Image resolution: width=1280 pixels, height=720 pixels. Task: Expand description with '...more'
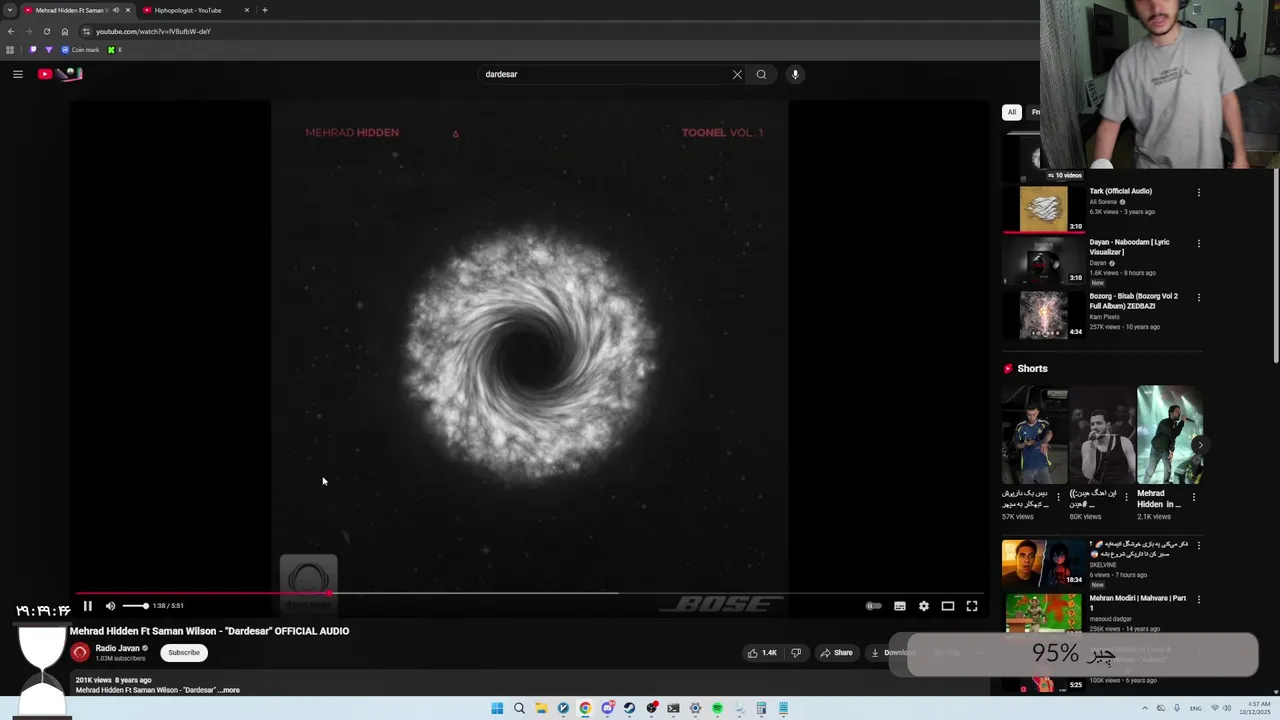click(x=229, y=690)
